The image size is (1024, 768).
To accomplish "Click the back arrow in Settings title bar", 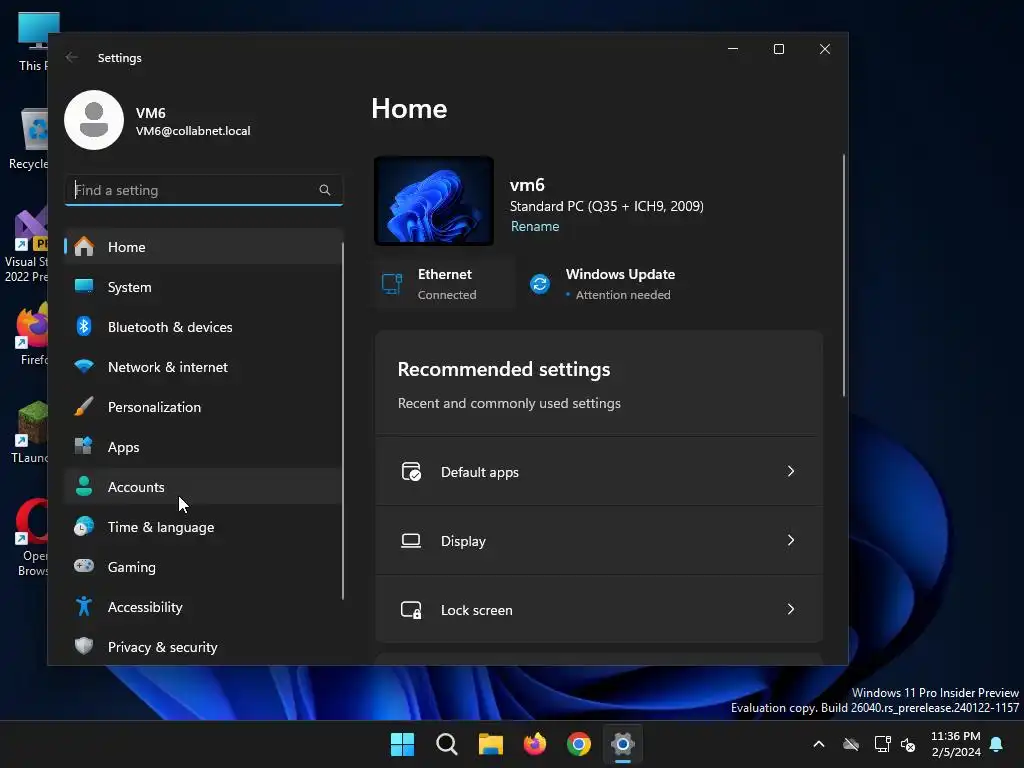I will pyautogui.click(x=72, y=57).
